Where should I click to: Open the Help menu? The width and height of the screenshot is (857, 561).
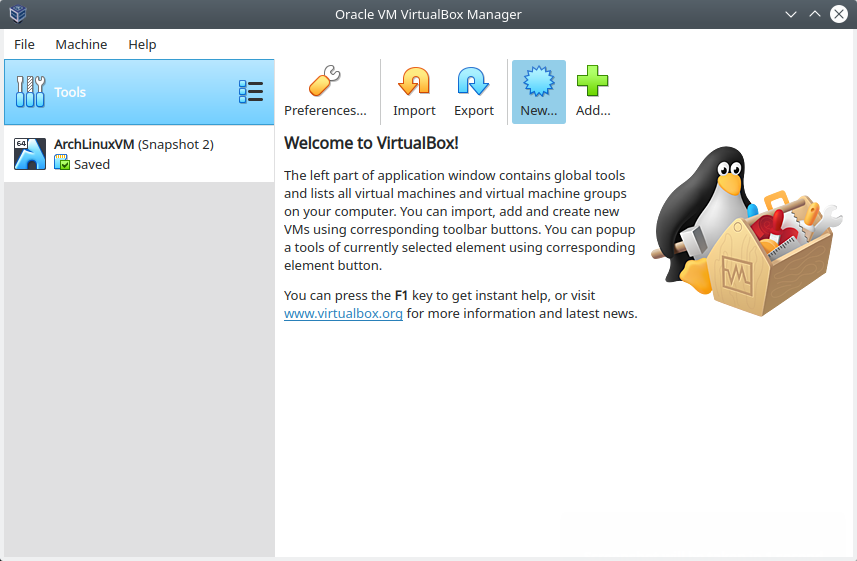tap(142, 44)
